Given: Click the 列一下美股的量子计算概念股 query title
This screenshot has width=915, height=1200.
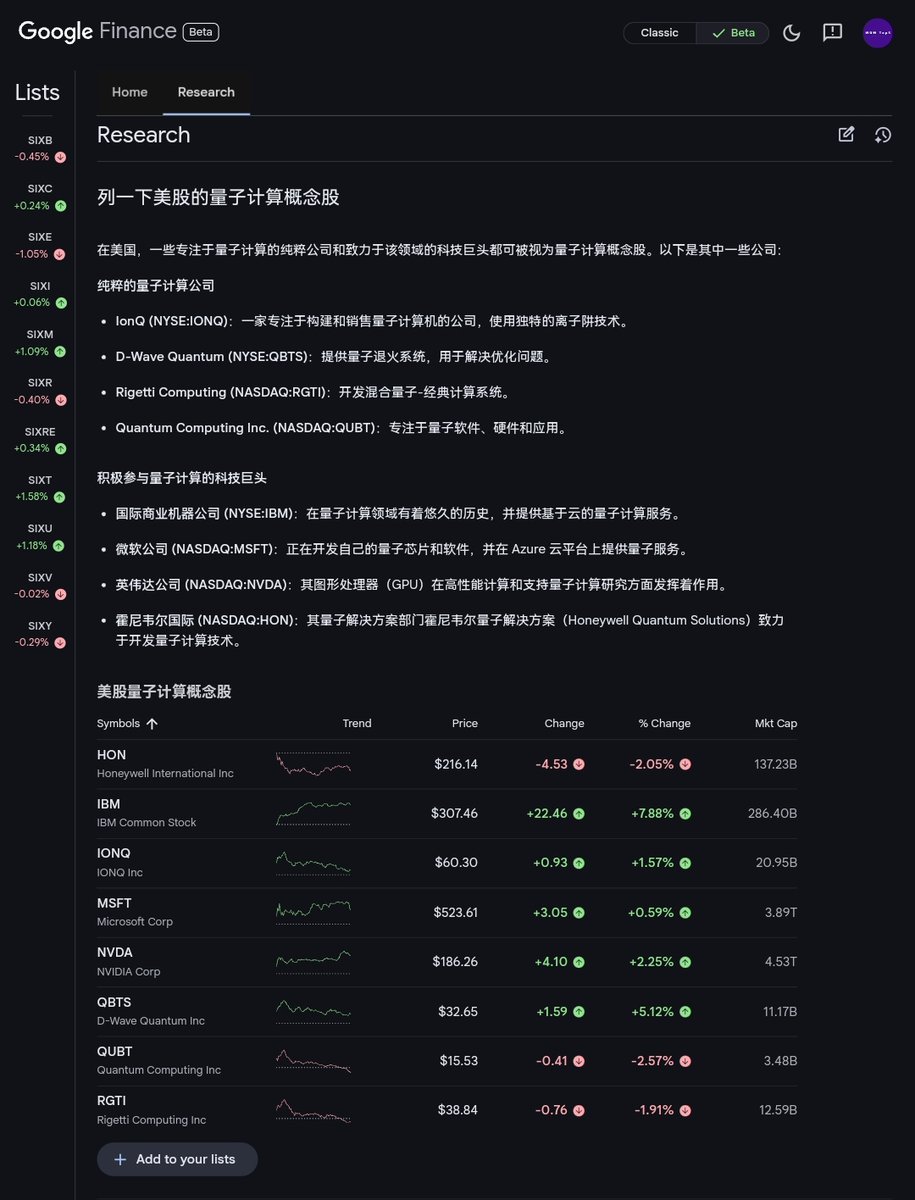Looking at the screenshot, I should click(218, 197).
